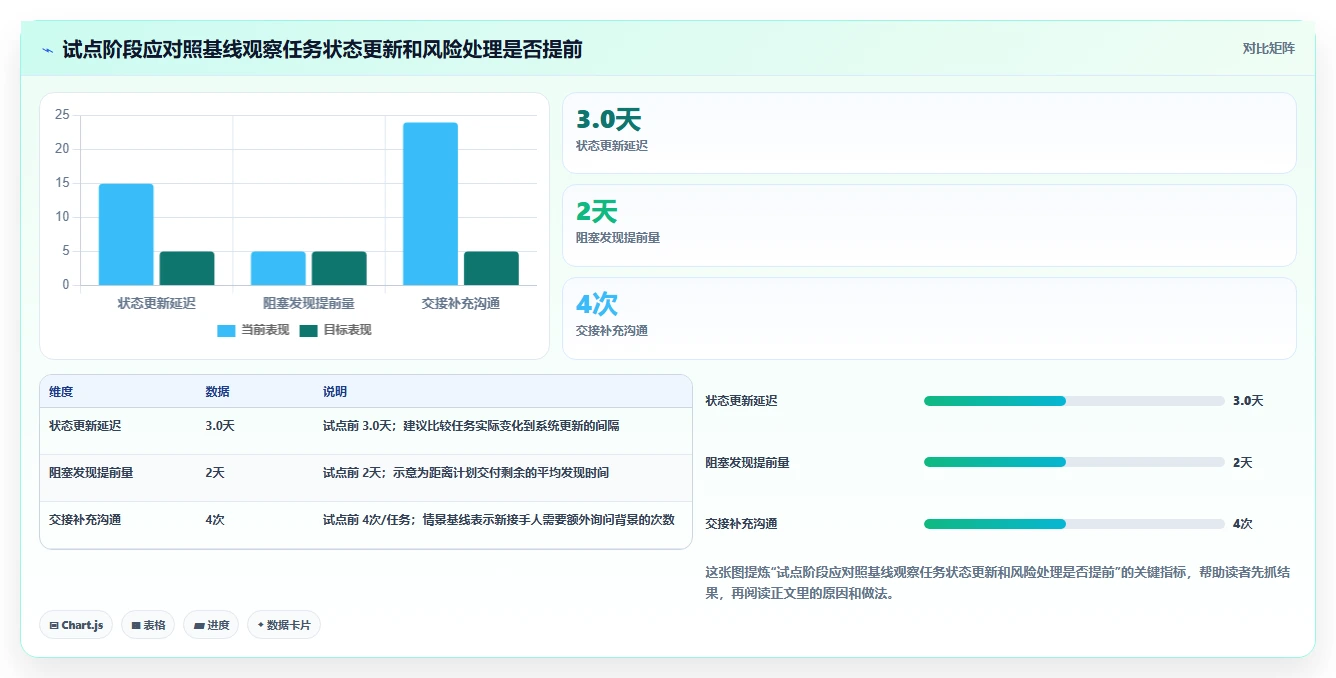This screenshot has height=678, width=1336.
Task: Click the 状态更新延迟 x-axis label in chart
Action: tap(156, 303)
